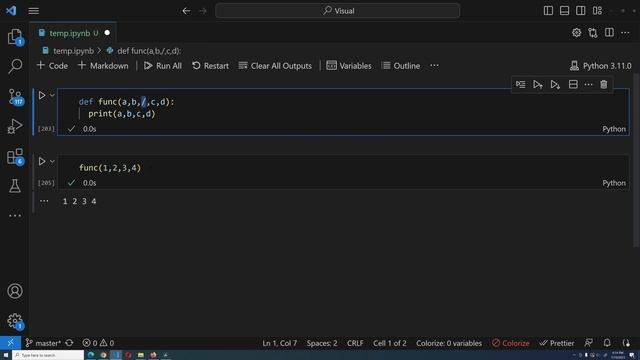Run the func(1,2,3,4) cell
The height and width of the screenshot is (360, 640).
(x=42, y=161)
